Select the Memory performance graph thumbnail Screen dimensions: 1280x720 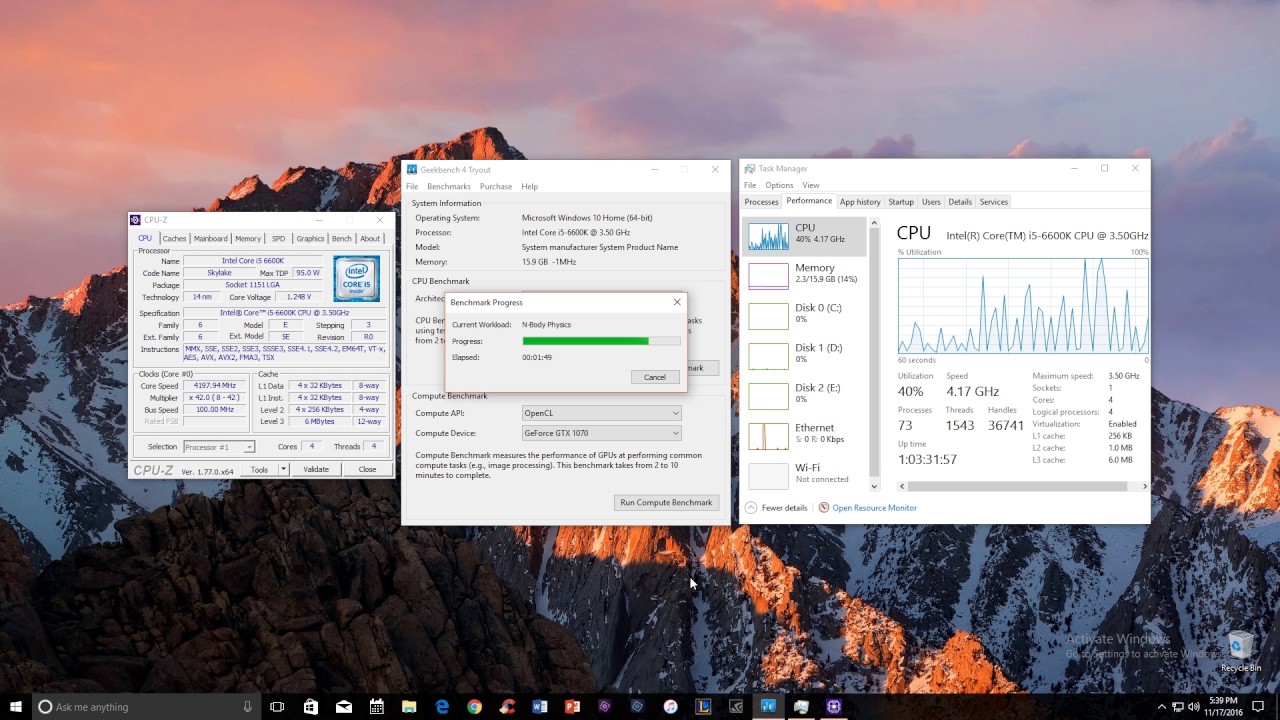[x=769, y=276]
